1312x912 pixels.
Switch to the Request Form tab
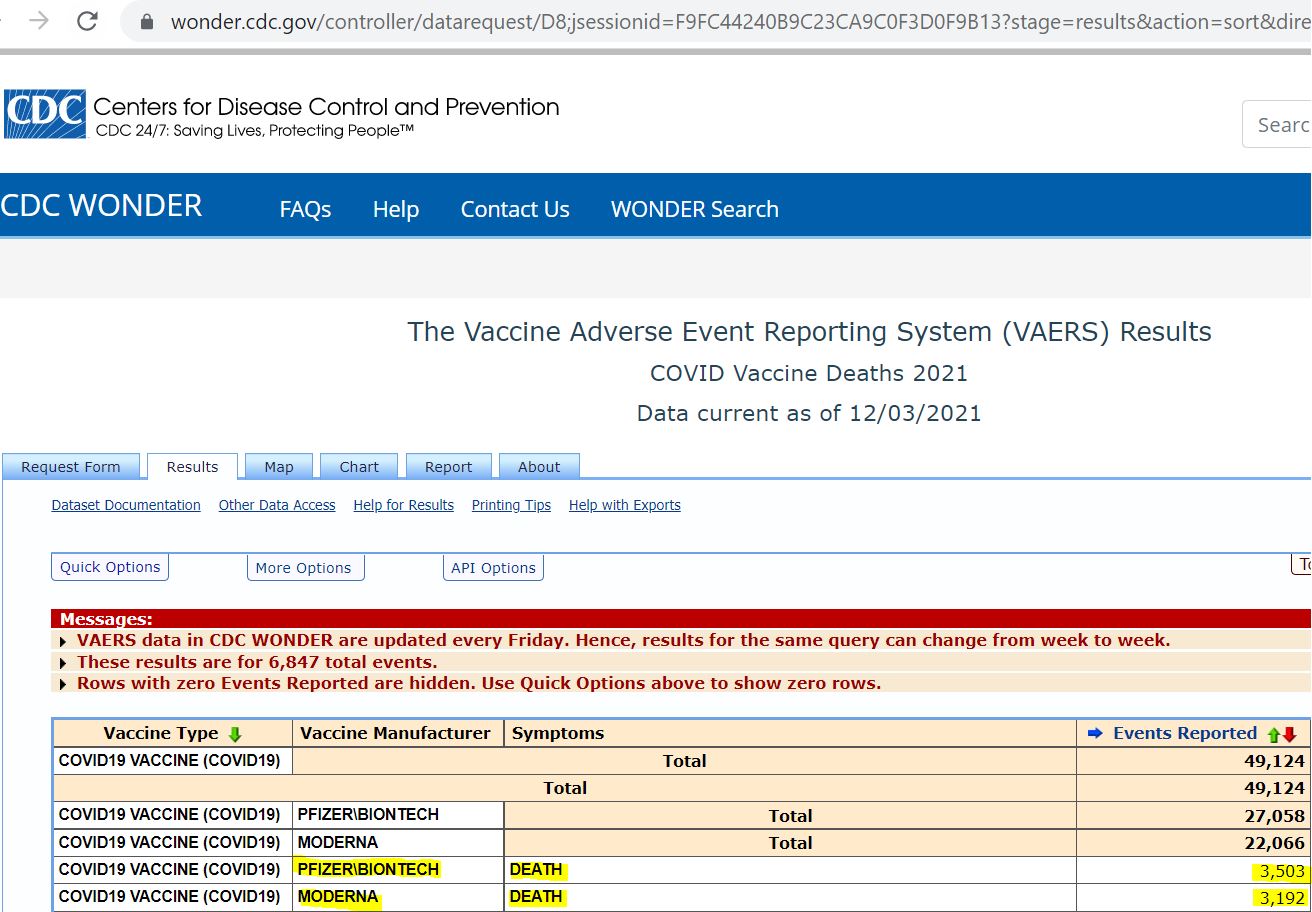point(71,467)
